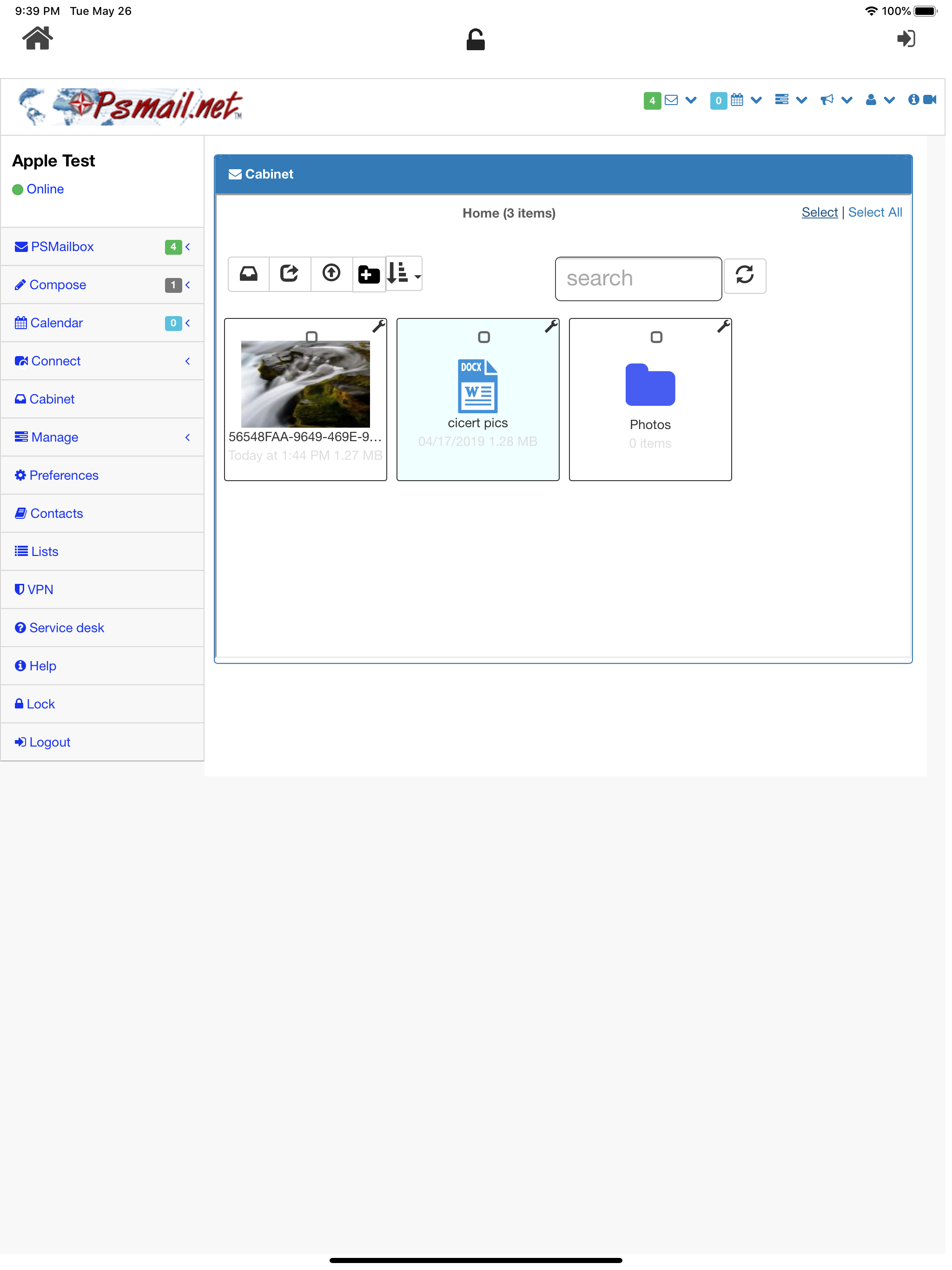
Task: Expand the sort order dropdown in toolbar
Action: click(403, 273)
